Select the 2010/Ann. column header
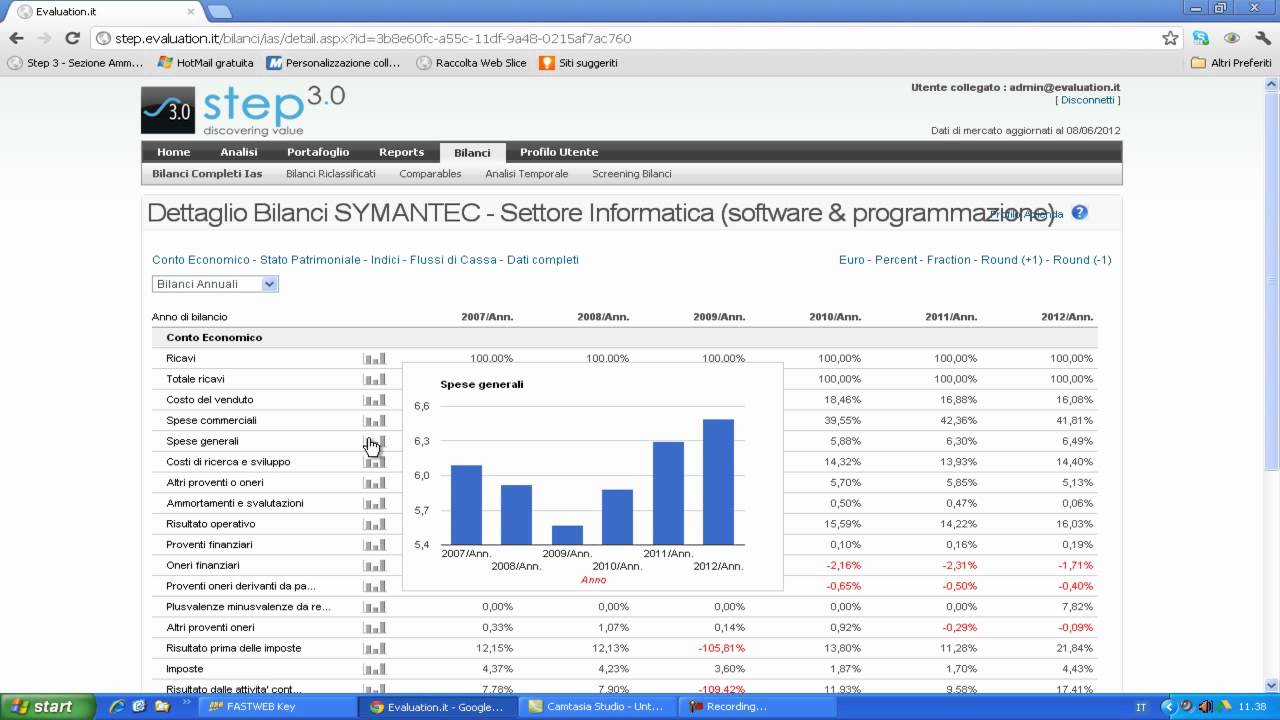This screenshot has width=1280, height=720. pos(835,317)
